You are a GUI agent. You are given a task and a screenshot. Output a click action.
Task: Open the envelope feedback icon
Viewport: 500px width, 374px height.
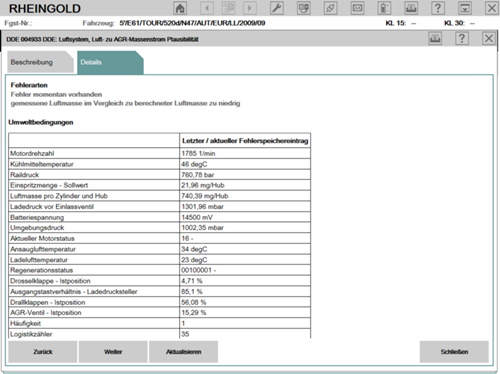point(357,8)
